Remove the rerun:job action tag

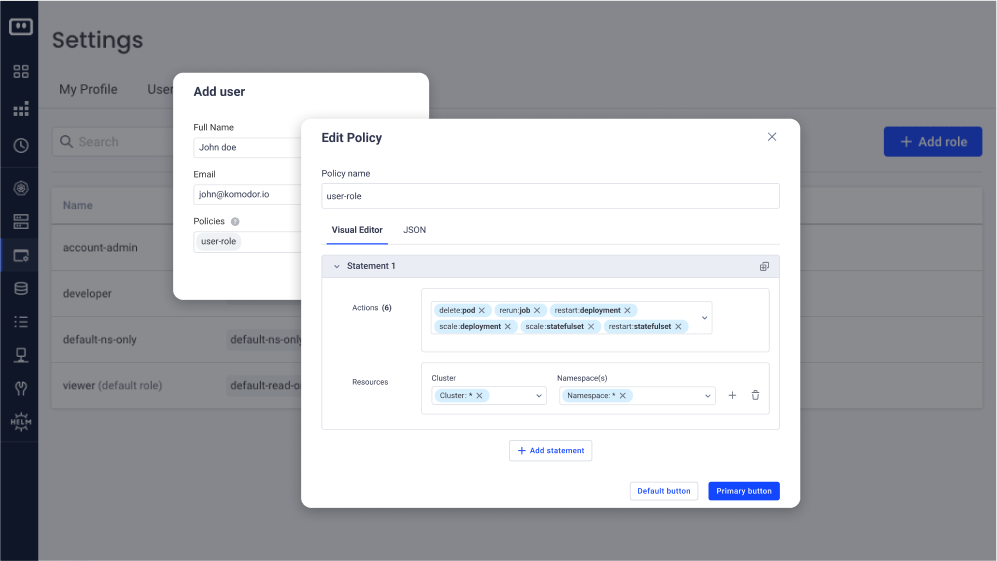click(537, 310)
